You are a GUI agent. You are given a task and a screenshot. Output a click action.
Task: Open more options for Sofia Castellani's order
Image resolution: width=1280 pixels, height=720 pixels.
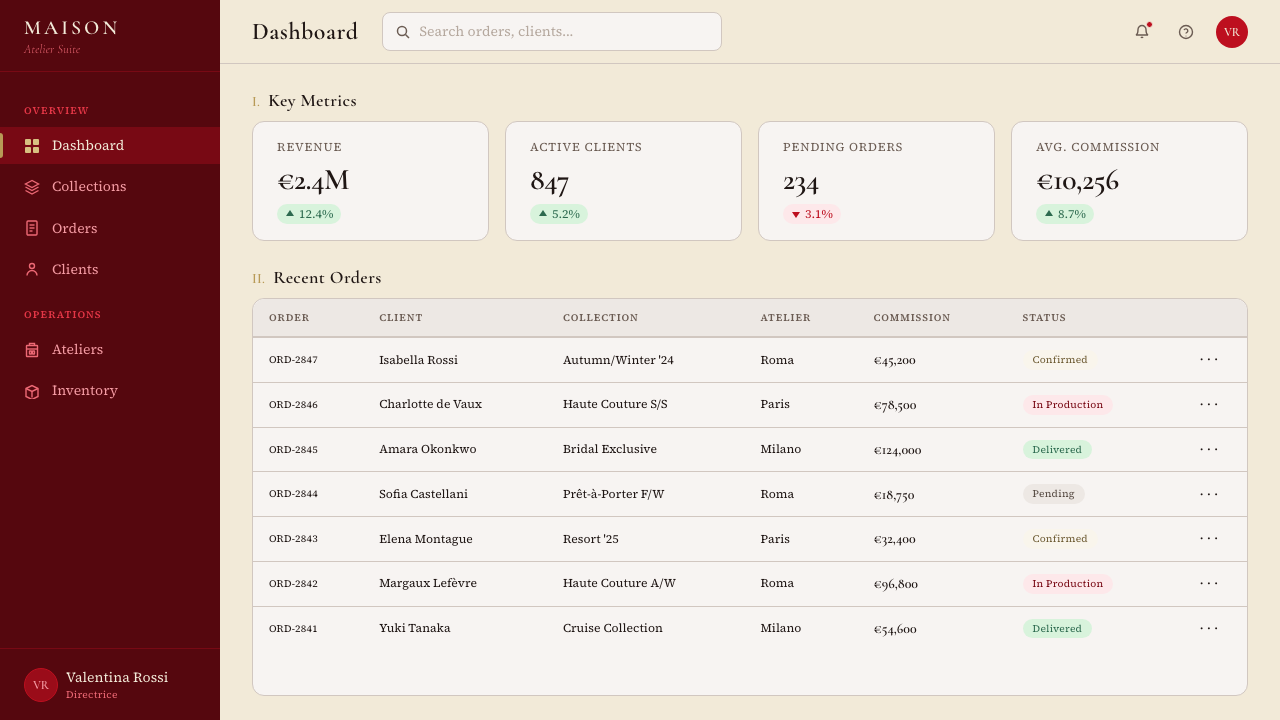click(x=1209, y=494)
